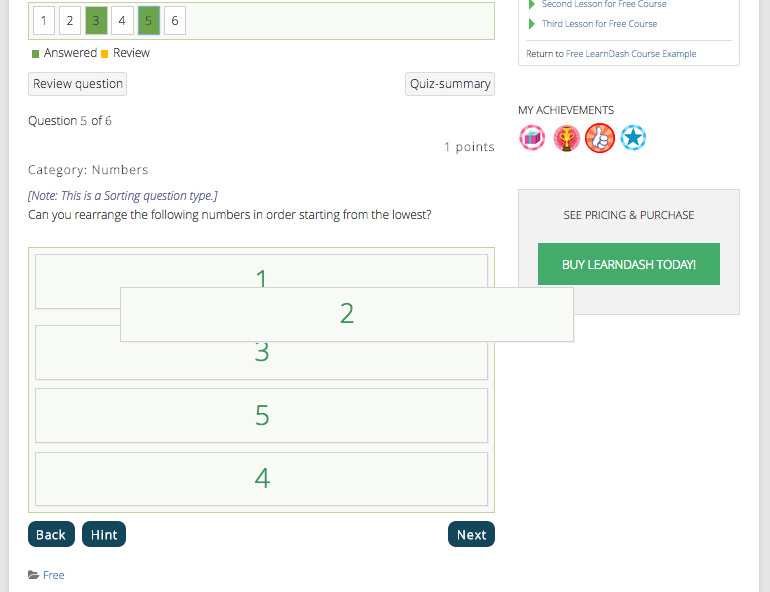Image resolution: width=770 pixels, height=592 pixels.
Task: Open Third Lesson for Free Course
Action: coord(599,24)
